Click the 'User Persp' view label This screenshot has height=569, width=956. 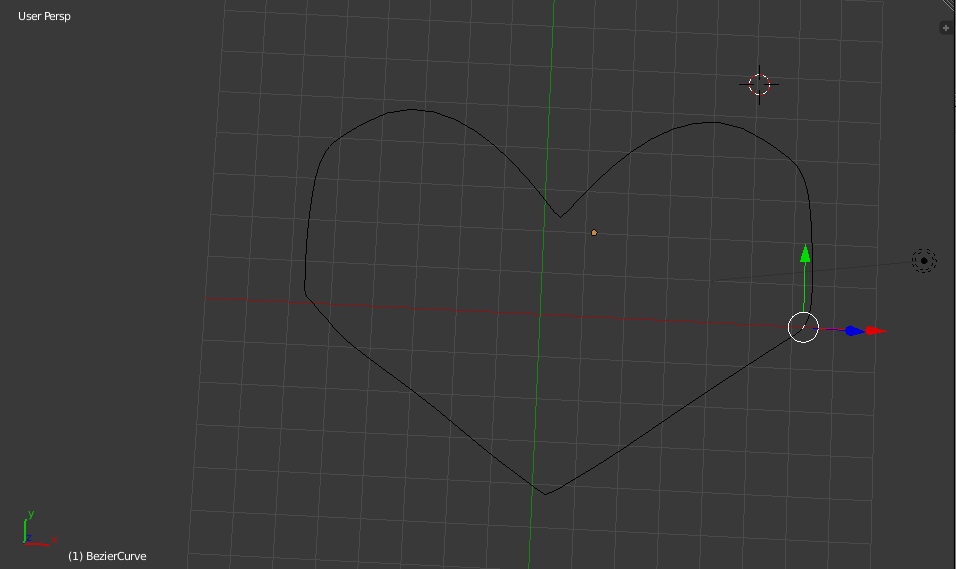[x=45, y=16]
